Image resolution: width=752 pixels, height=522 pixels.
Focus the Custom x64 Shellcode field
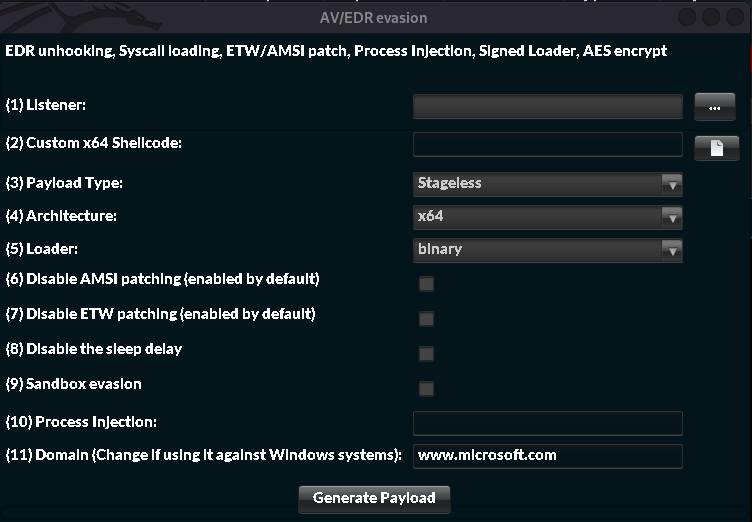click(x=547, y=145)
